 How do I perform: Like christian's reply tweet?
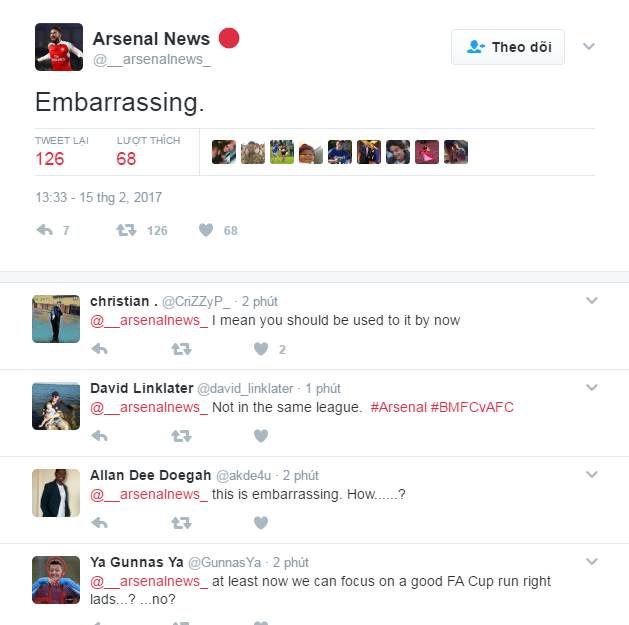(x=261, y=349)
